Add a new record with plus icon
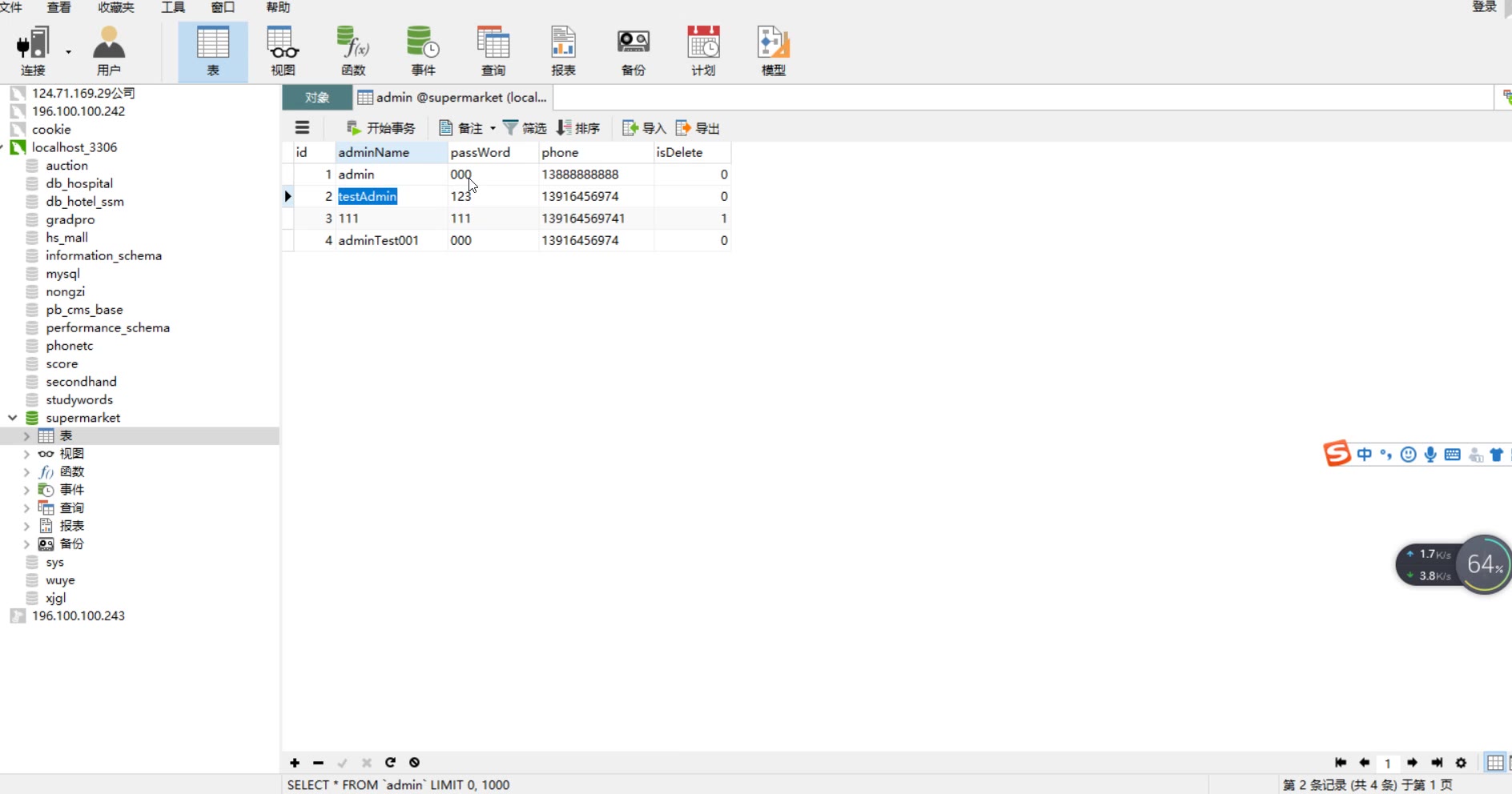1512x794 pixels. pos(295,763)
